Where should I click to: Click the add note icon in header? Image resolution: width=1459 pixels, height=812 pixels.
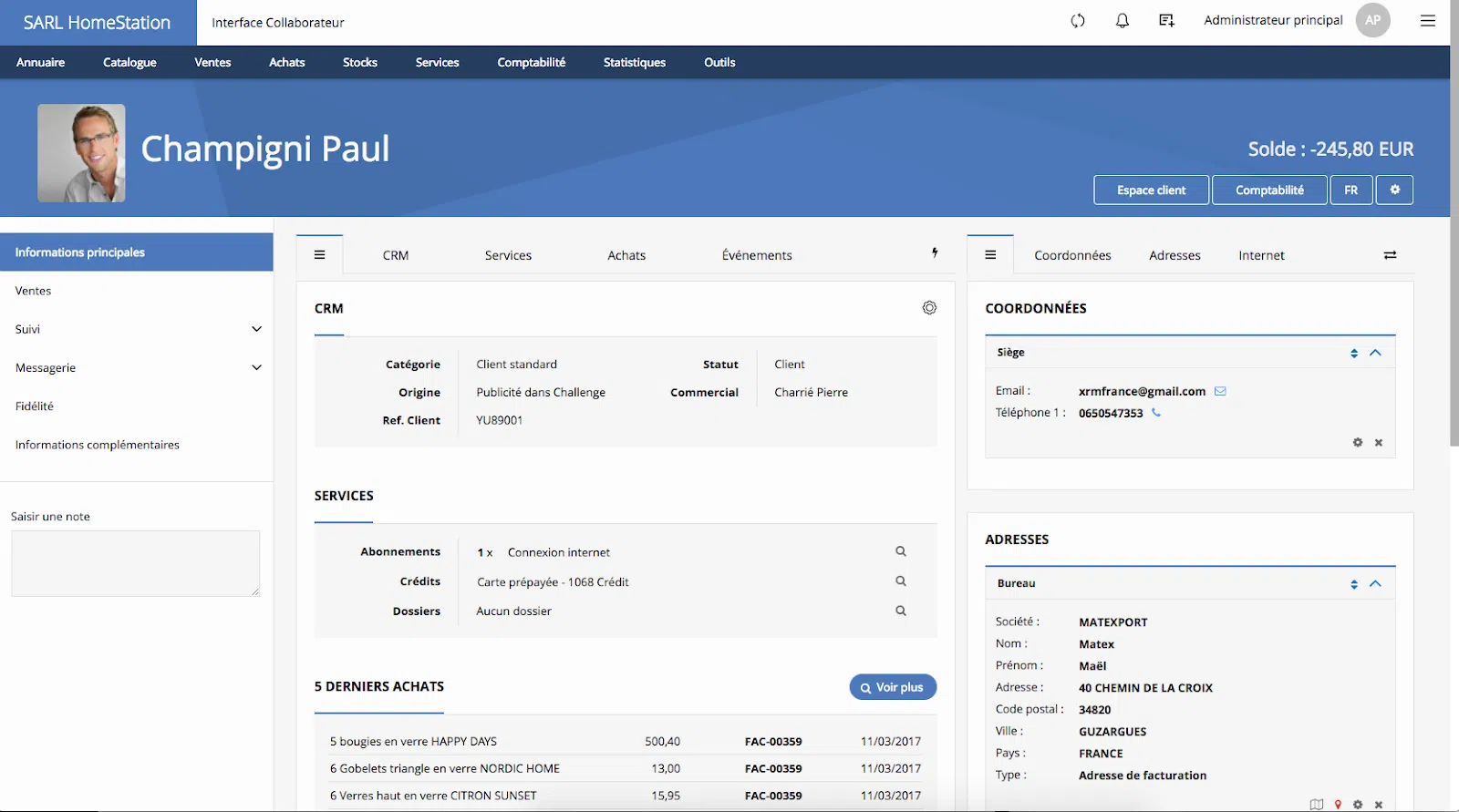point(1166,21)
